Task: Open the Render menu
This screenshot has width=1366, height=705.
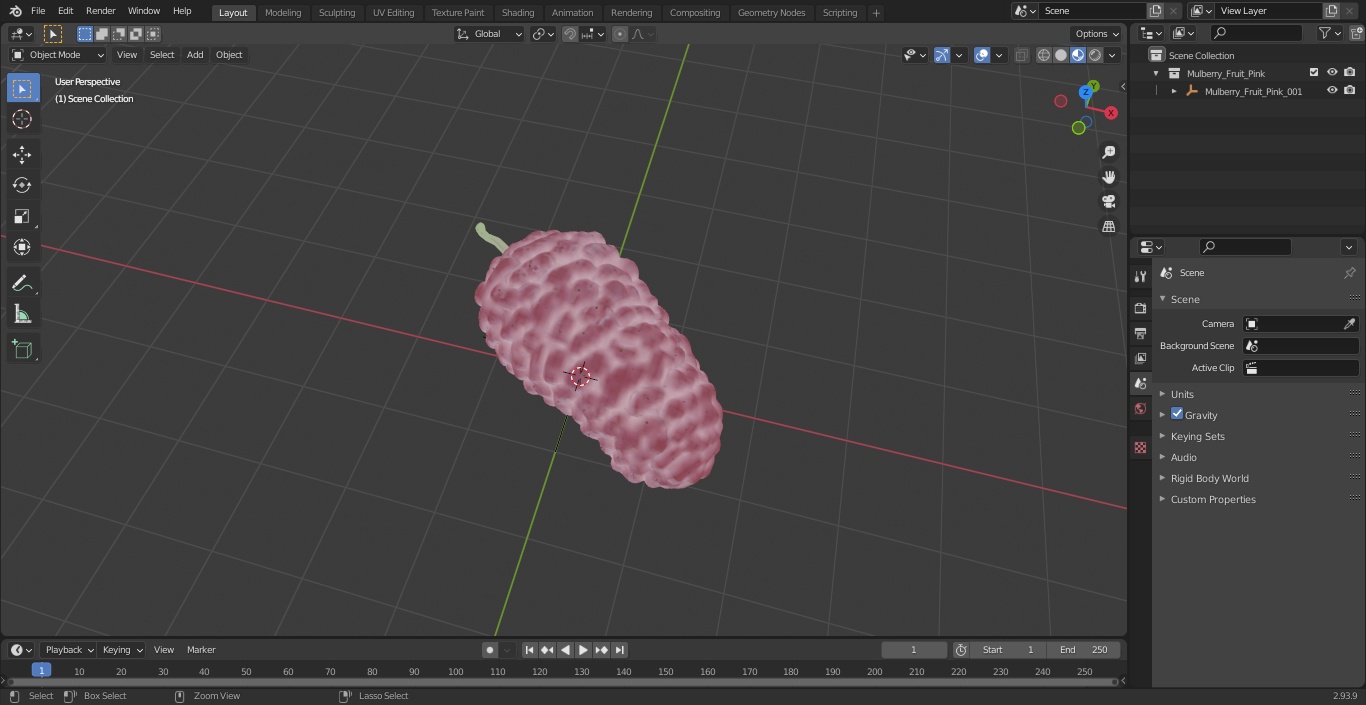Action: click(x=100, y=11)
